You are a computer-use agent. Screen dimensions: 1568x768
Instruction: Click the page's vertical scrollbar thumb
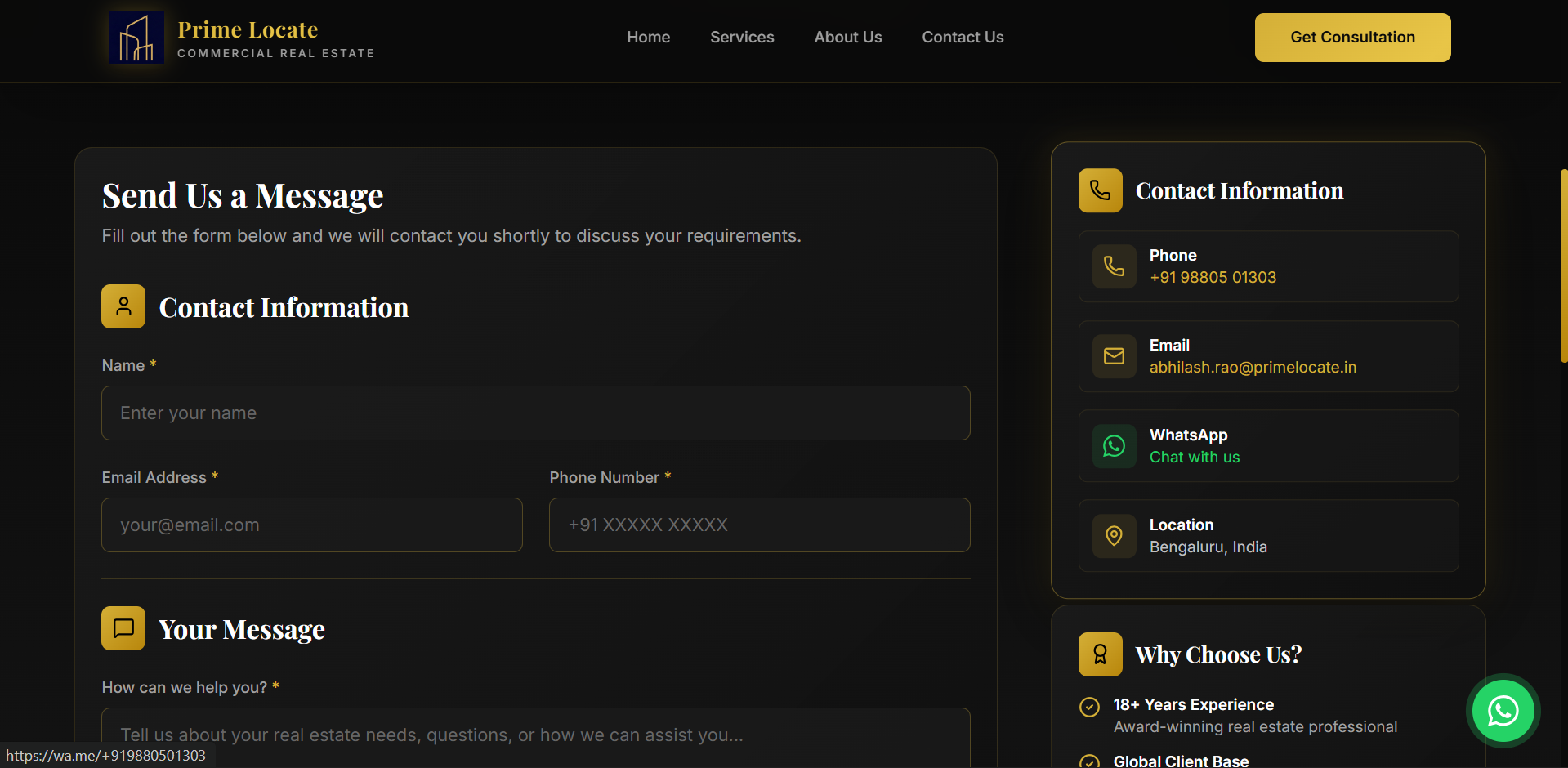1563,266
